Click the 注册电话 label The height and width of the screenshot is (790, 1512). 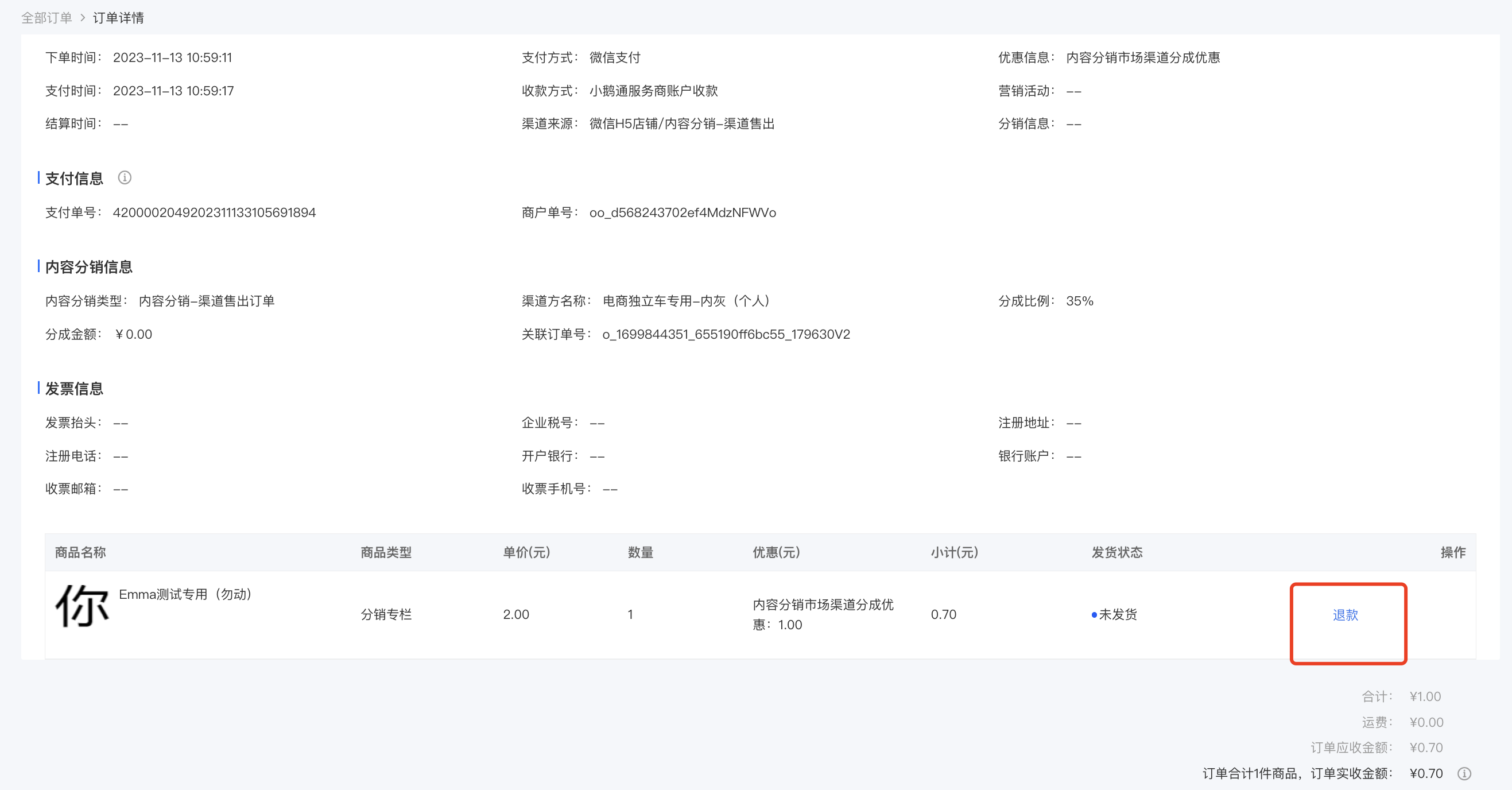coord(73,456)
